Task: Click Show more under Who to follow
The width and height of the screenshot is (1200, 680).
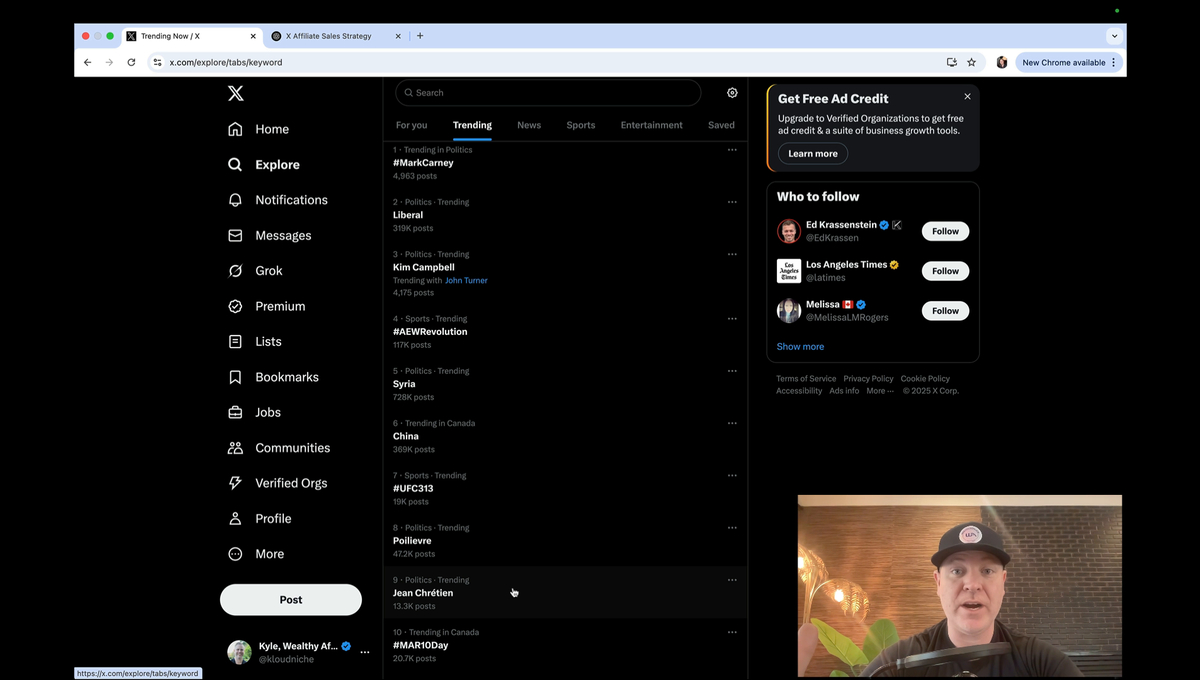Action: tap(800, 347)
